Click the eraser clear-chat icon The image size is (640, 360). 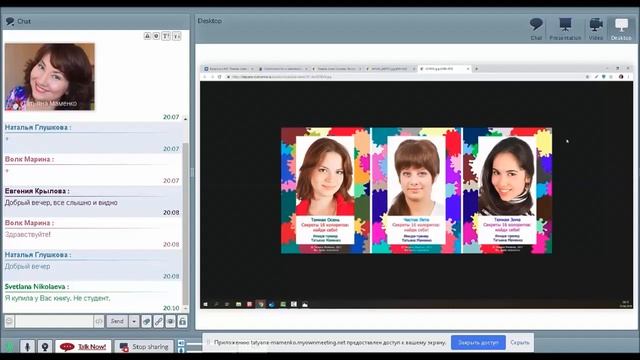pos(147,321)
